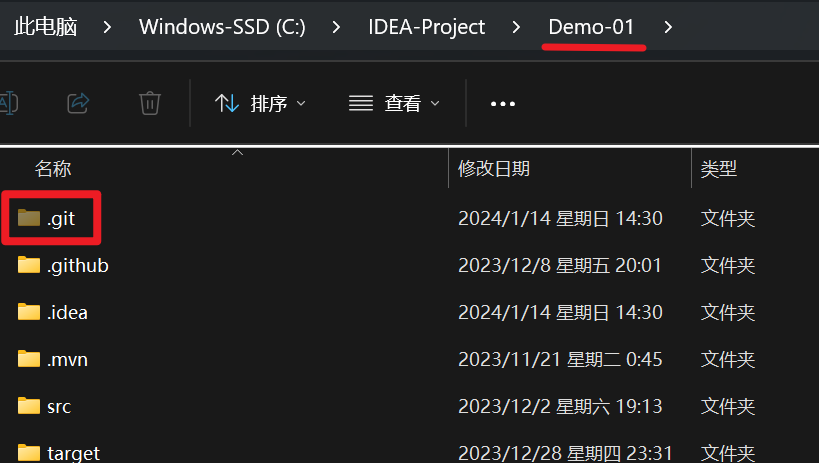Screen dimensions: 819x463
Task: Click the Rename toolbar icon
Action: pyautogui.click(x=7, y=103)
